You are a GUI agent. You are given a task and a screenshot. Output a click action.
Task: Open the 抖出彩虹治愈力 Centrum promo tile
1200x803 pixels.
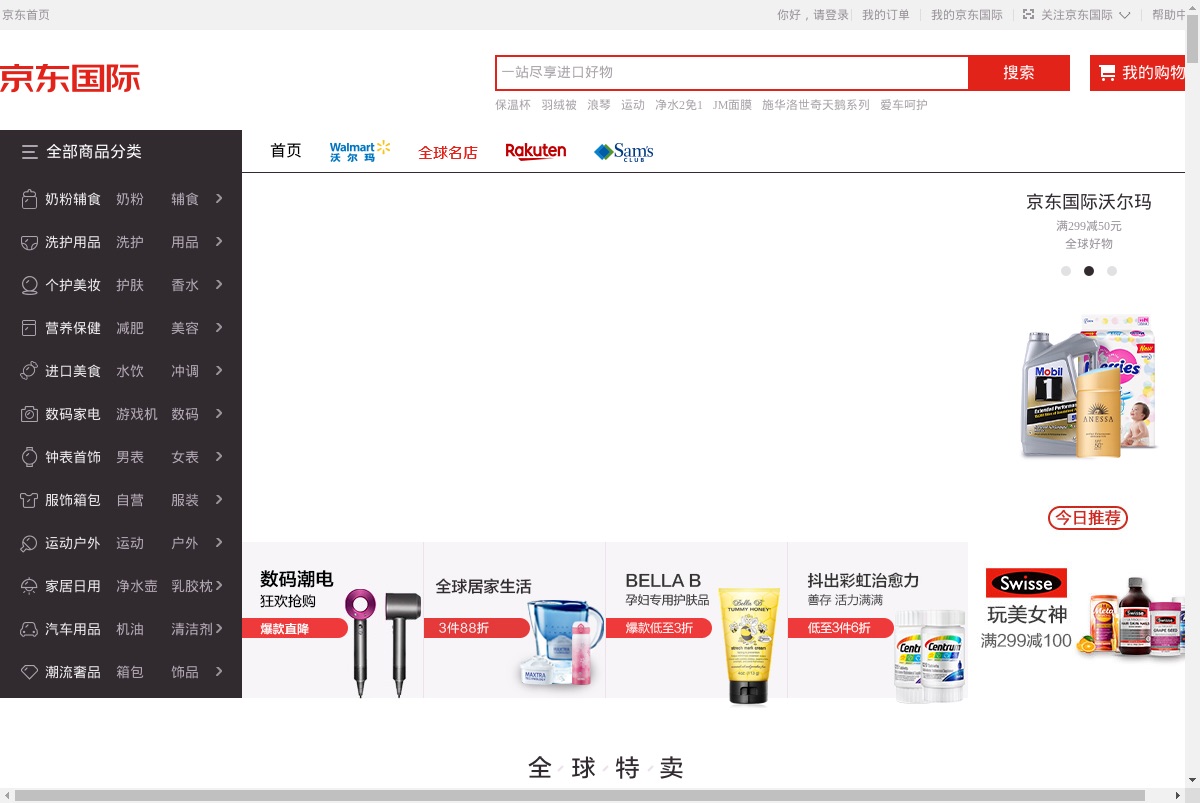tap(878, 620)
